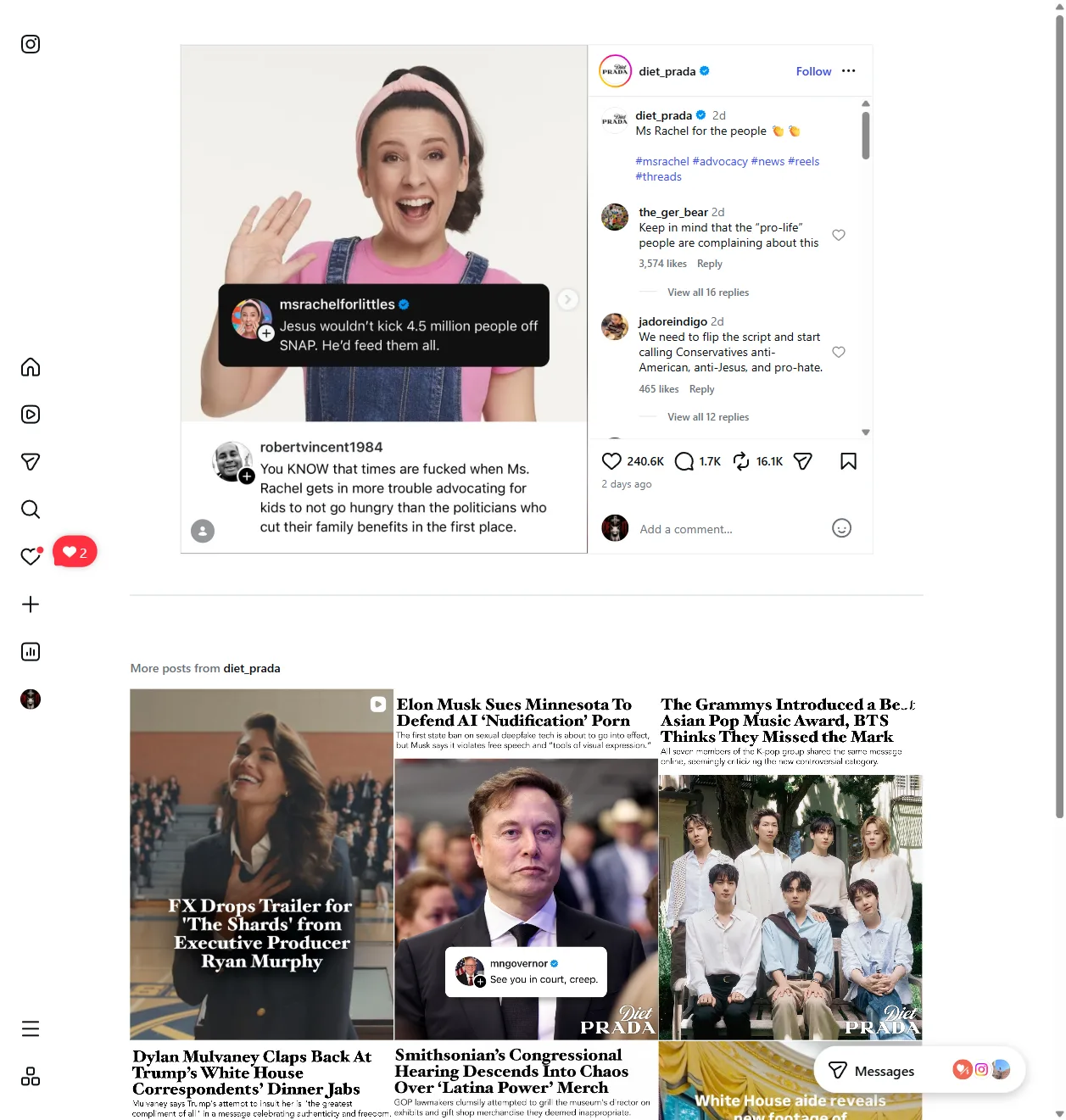Click the tagged people icon on post image
The image size is (1066, 1120).
click(203, 531)
